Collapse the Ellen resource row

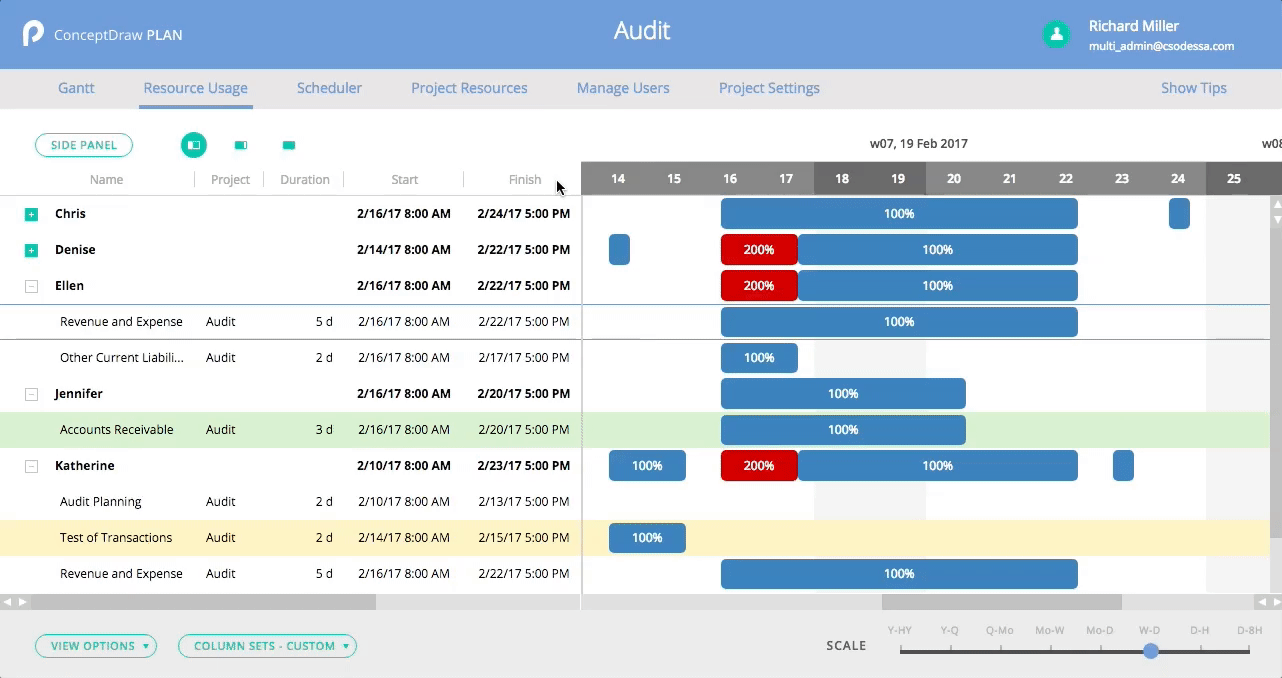[x=31, y=286]
